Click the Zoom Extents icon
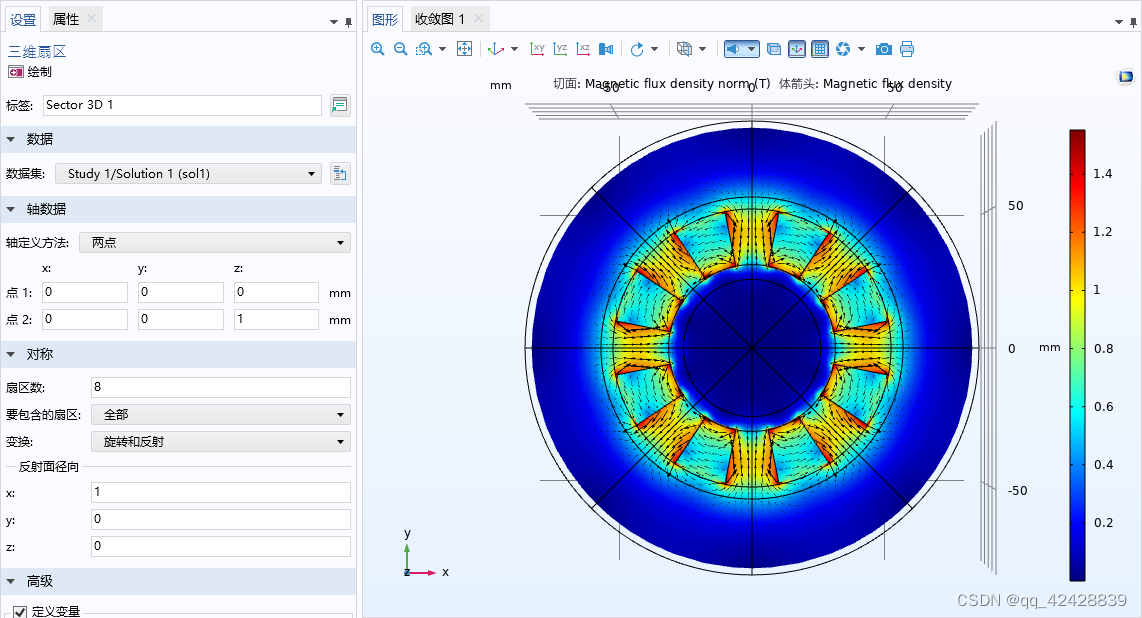 (x=464, y=49)
